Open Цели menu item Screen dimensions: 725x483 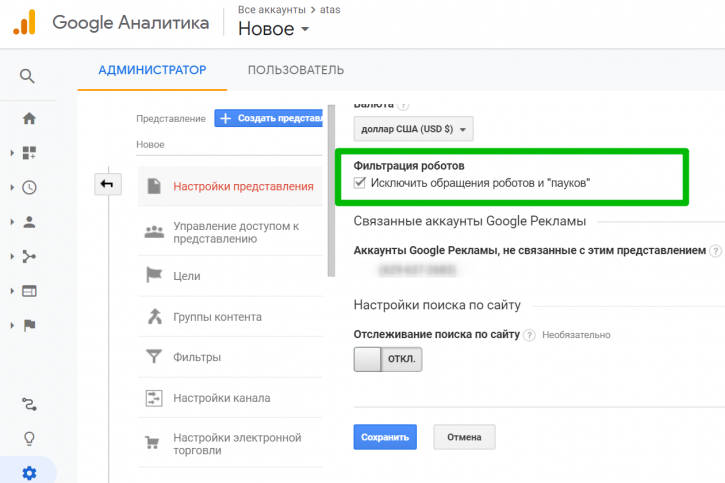[x=230, y=276]
